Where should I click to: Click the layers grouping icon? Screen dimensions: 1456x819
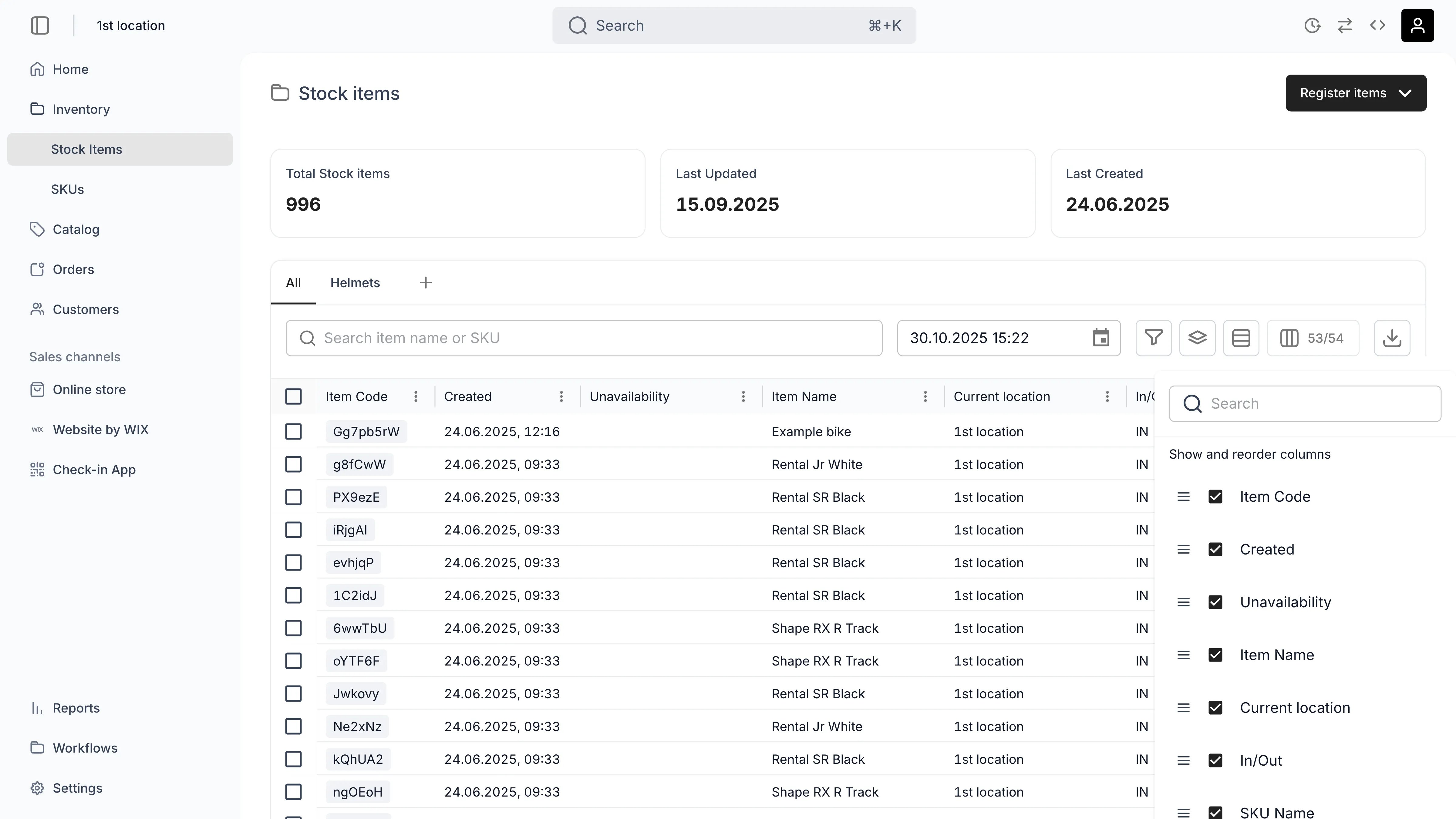tap(1197, 338)
